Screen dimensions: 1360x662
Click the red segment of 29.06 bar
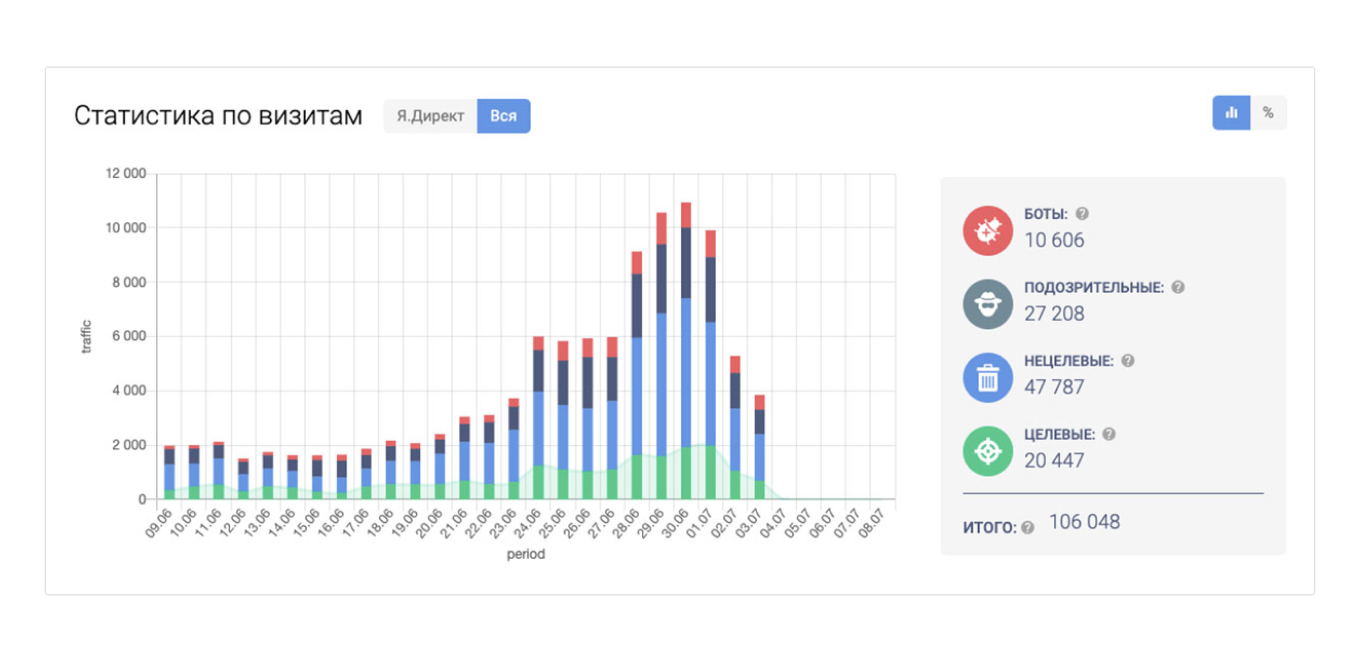pyautogui.click(x=661, y=228)
